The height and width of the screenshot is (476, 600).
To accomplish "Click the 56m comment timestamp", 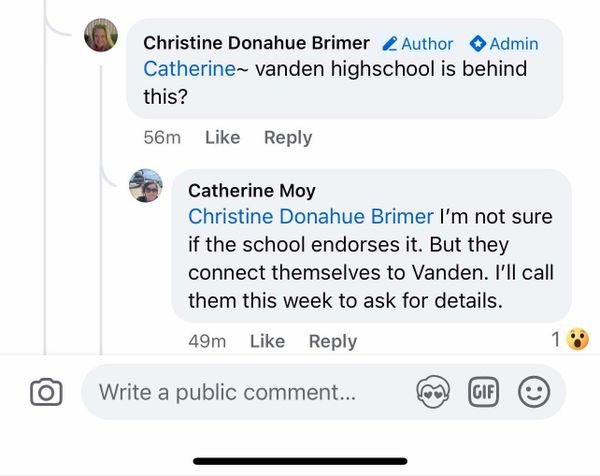I will pos(161,137).
